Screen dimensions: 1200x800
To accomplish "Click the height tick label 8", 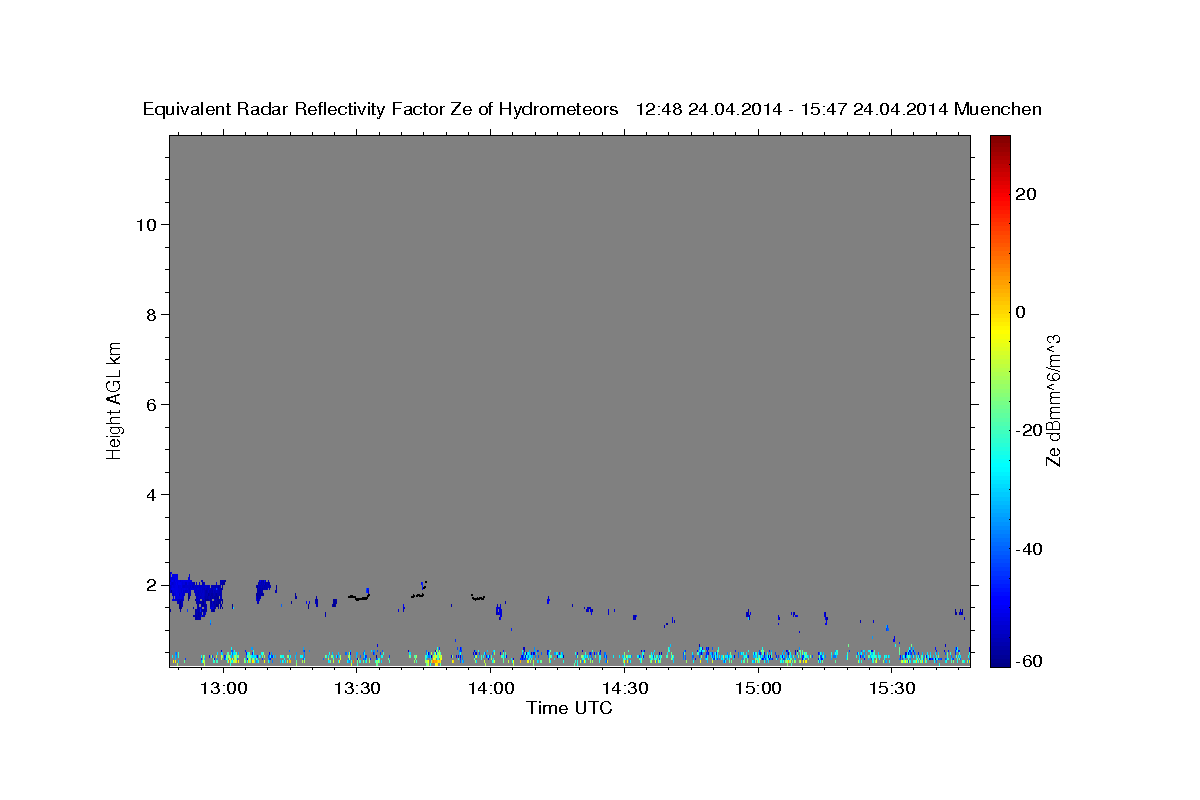I will click(x=152, y=314).
